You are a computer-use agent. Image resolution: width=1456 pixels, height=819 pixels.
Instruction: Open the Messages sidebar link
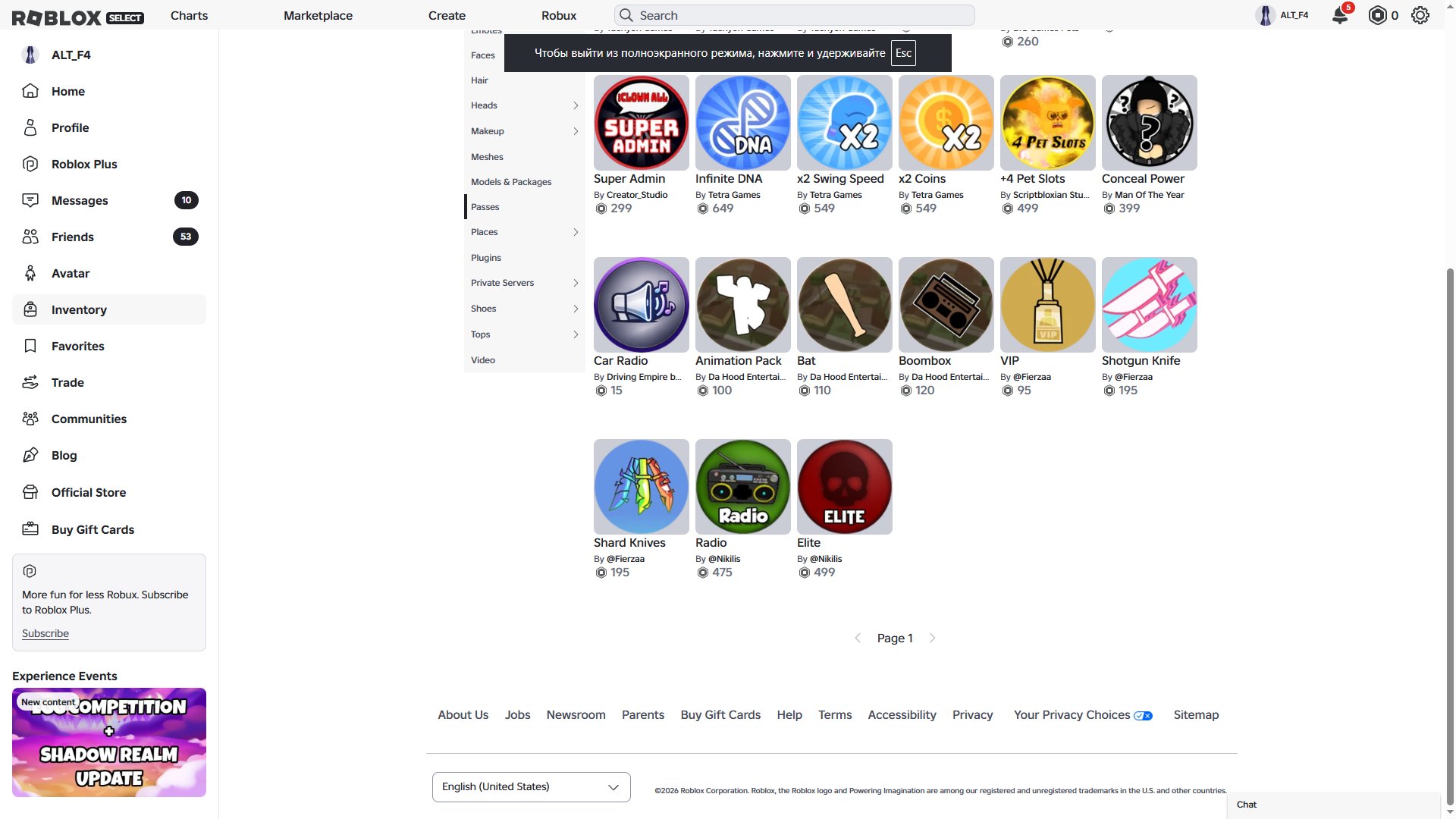[109, 200]
